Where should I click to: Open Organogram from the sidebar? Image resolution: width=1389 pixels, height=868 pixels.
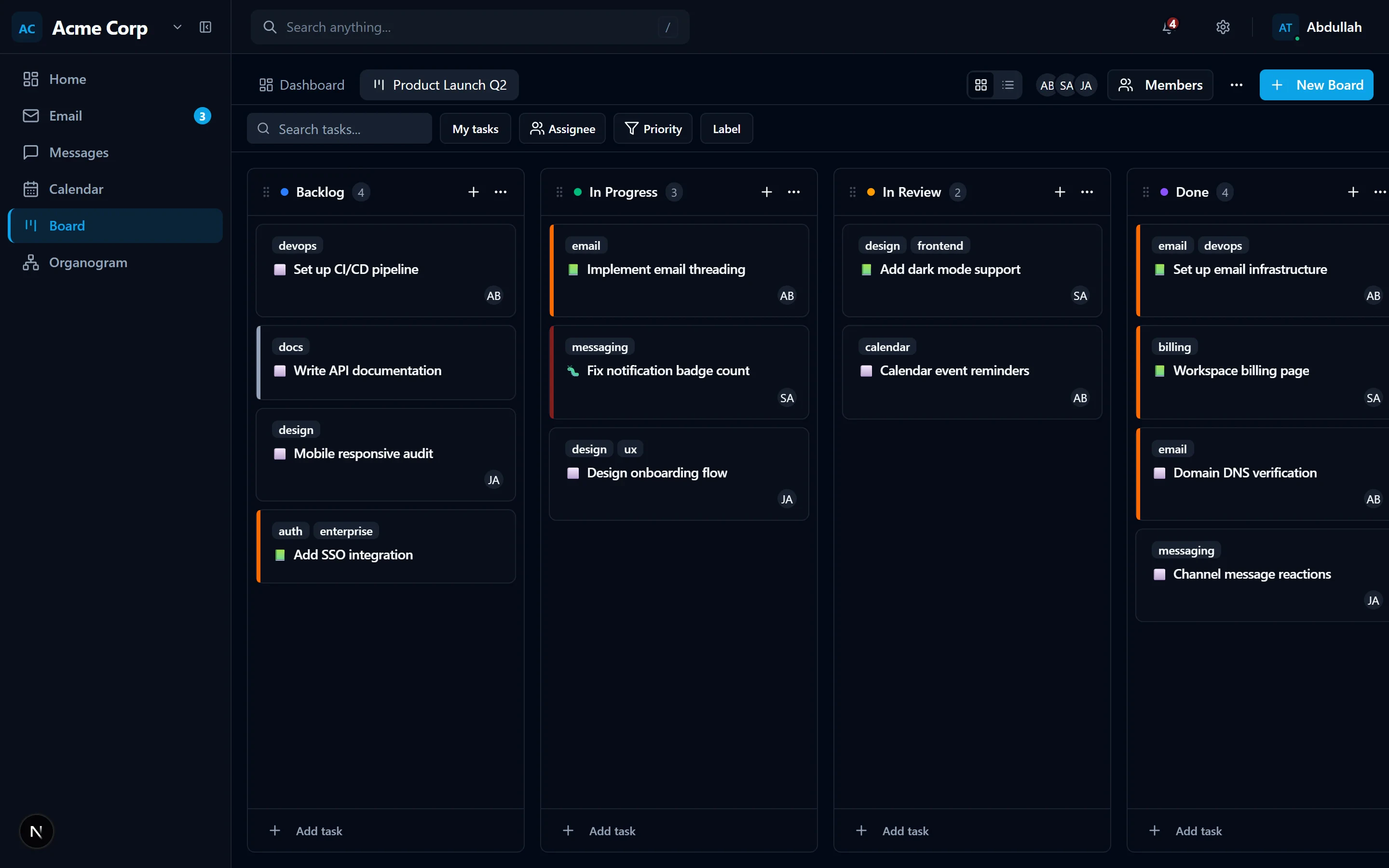coord(88,262)
